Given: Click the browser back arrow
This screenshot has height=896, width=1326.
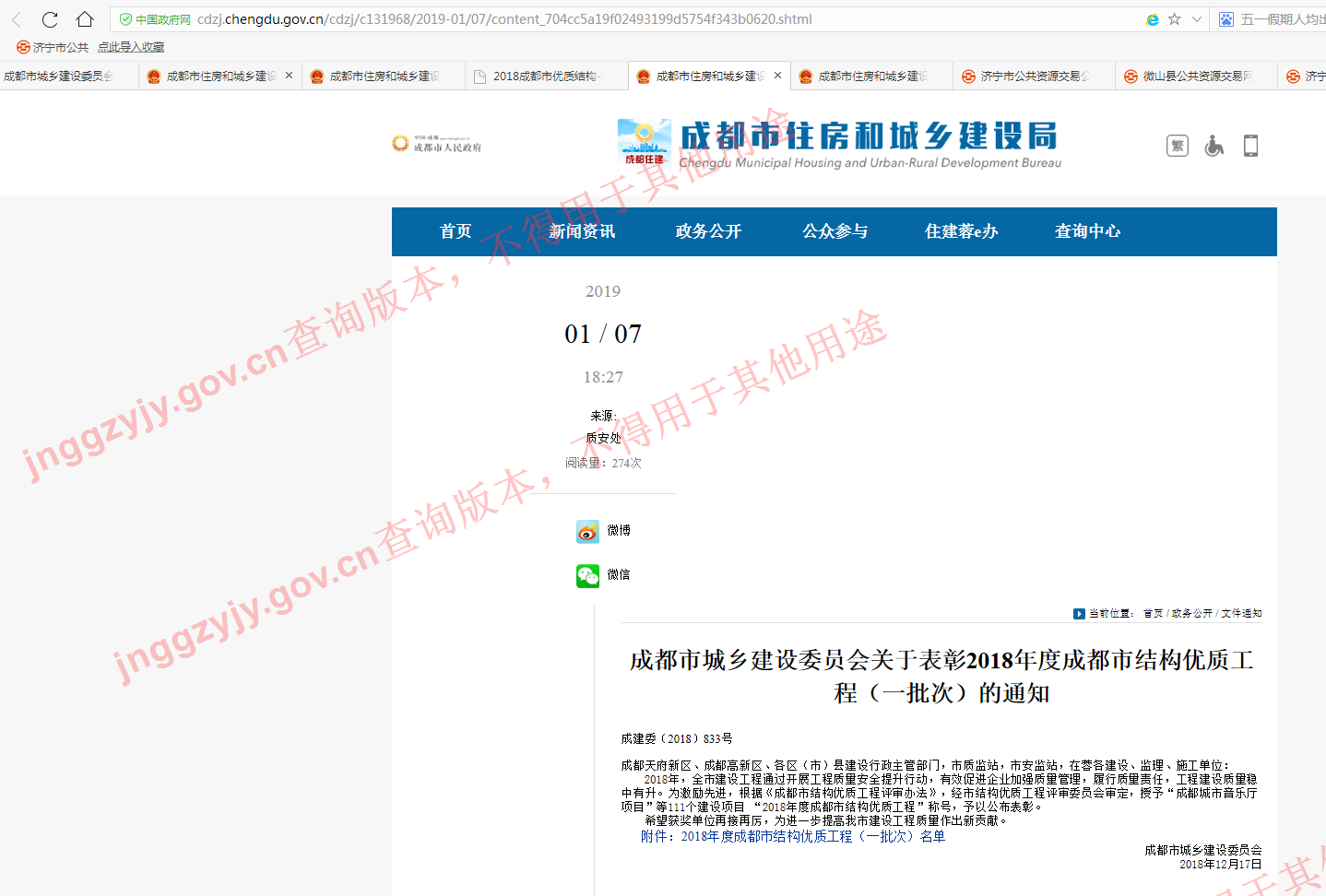Looking at the screenshot, I should 17,19.
